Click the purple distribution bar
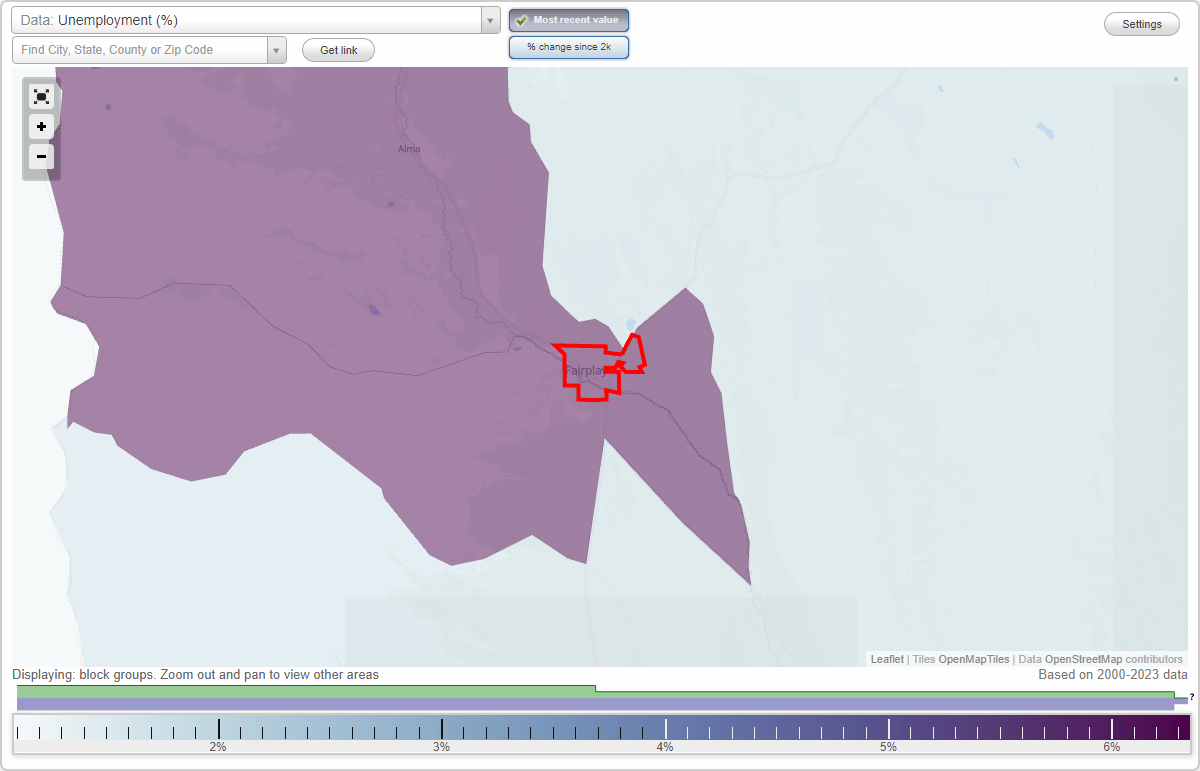1200x771 pixels. point(595,704)
